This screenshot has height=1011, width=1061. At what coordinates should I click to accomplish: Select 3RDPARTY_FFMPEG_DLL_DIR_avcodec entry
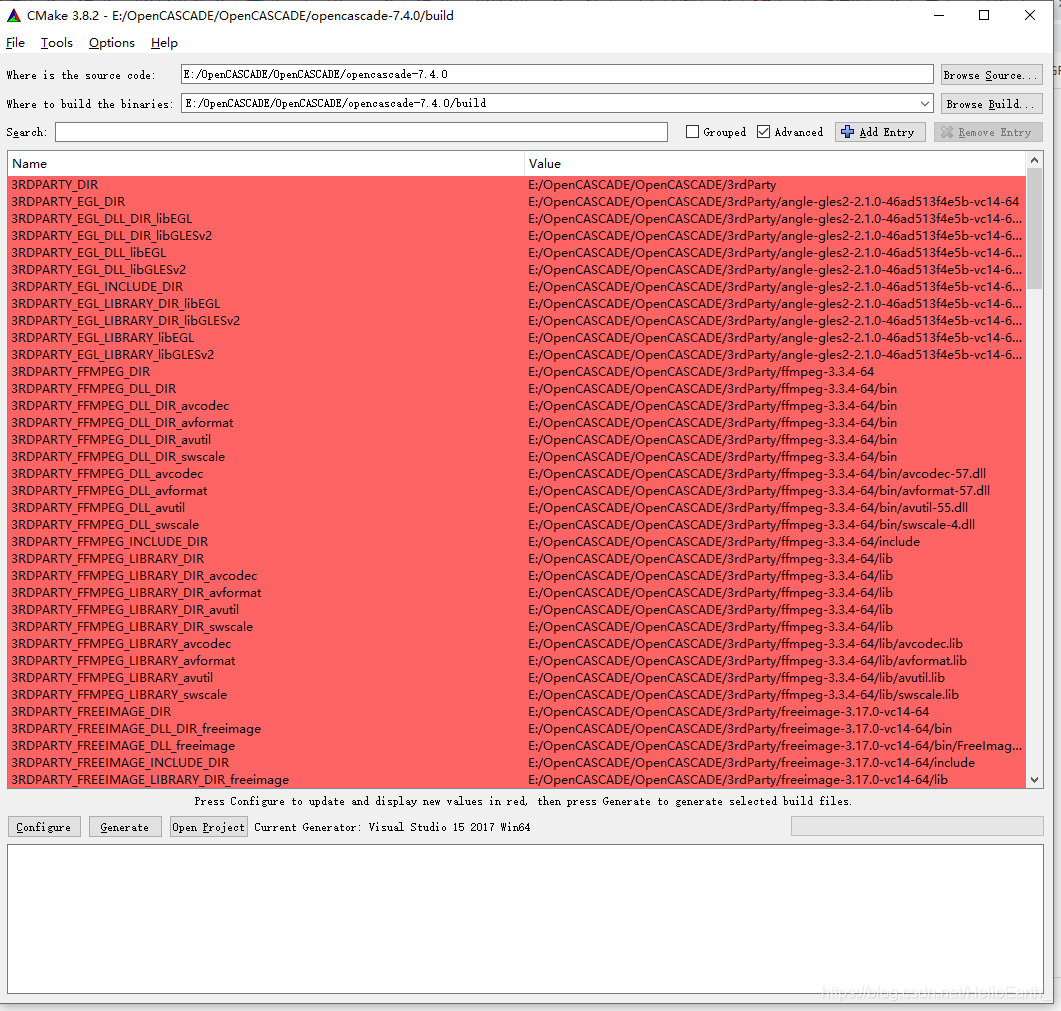click(x=120, y=406)
